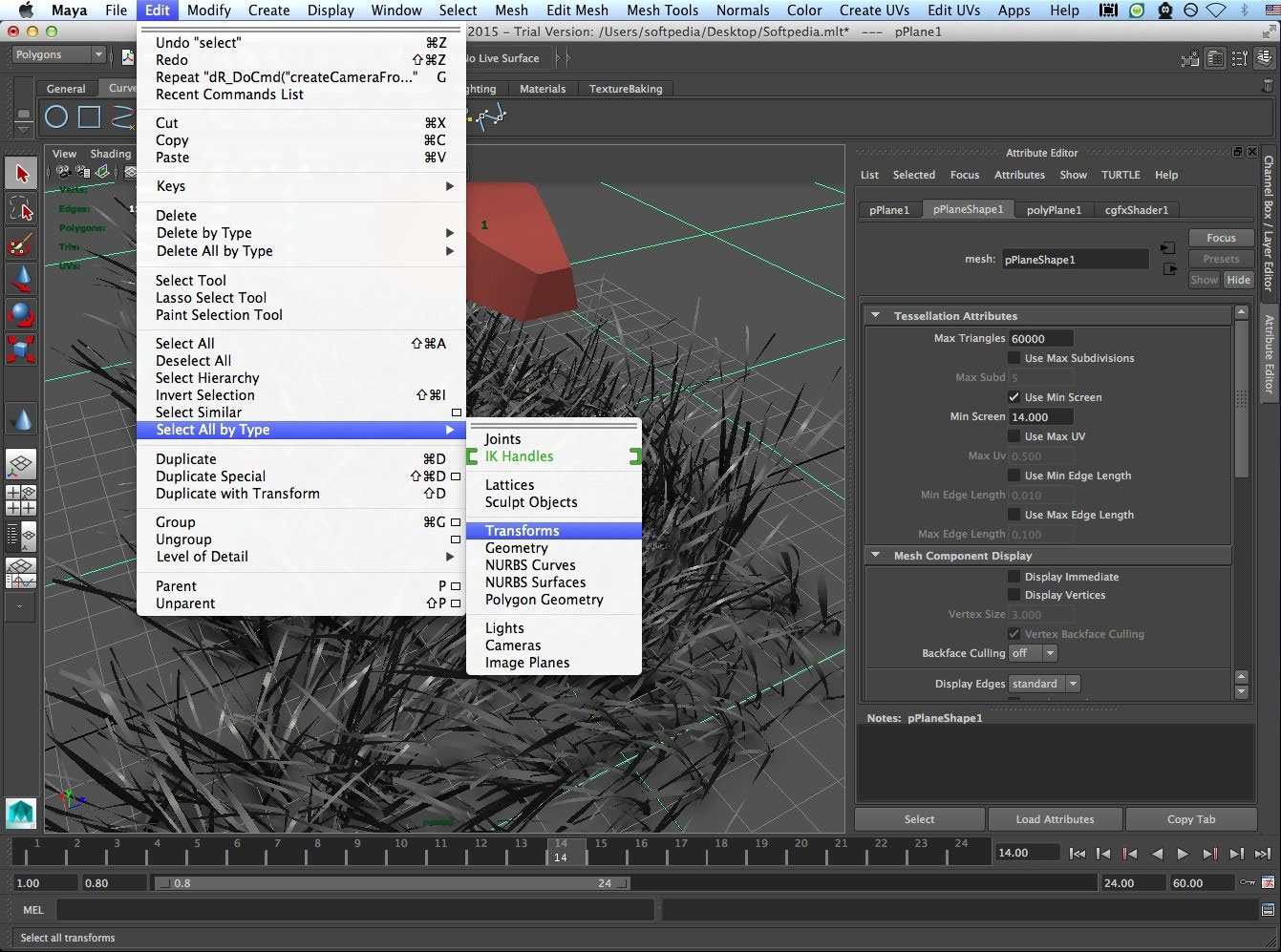The image size is (1281, 952).
Task: Uncheck Use Min Screen checkbox
Action: (1014, 397)
